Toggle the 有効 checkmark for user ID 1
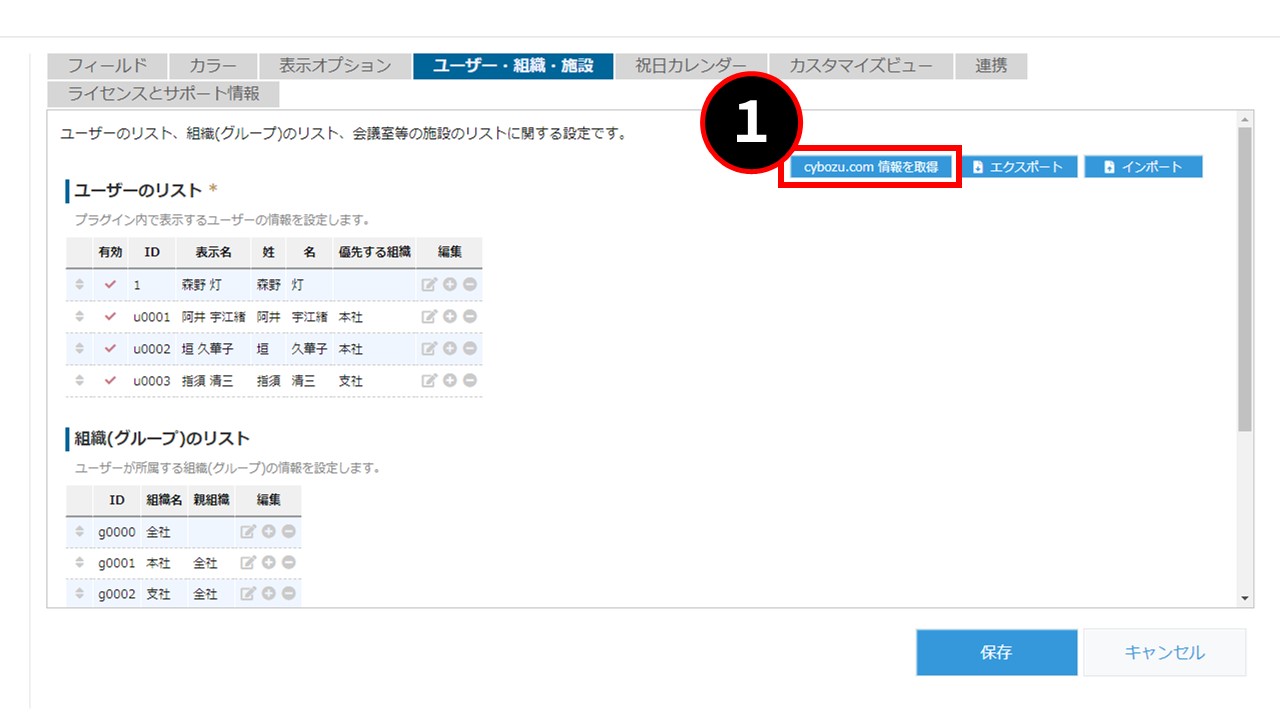The width and height of the screenshot is (1280, 720). coord(111,285)
